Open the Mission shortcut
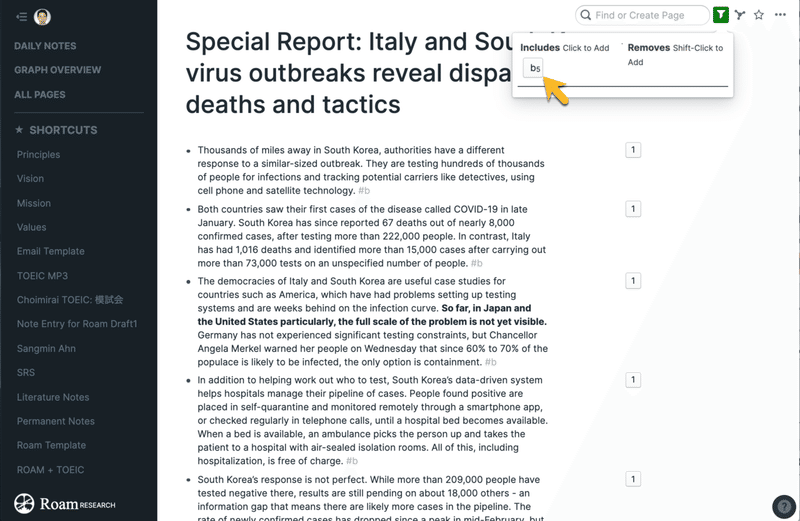Viewport: 800px width, 521px height. point(34,203)
